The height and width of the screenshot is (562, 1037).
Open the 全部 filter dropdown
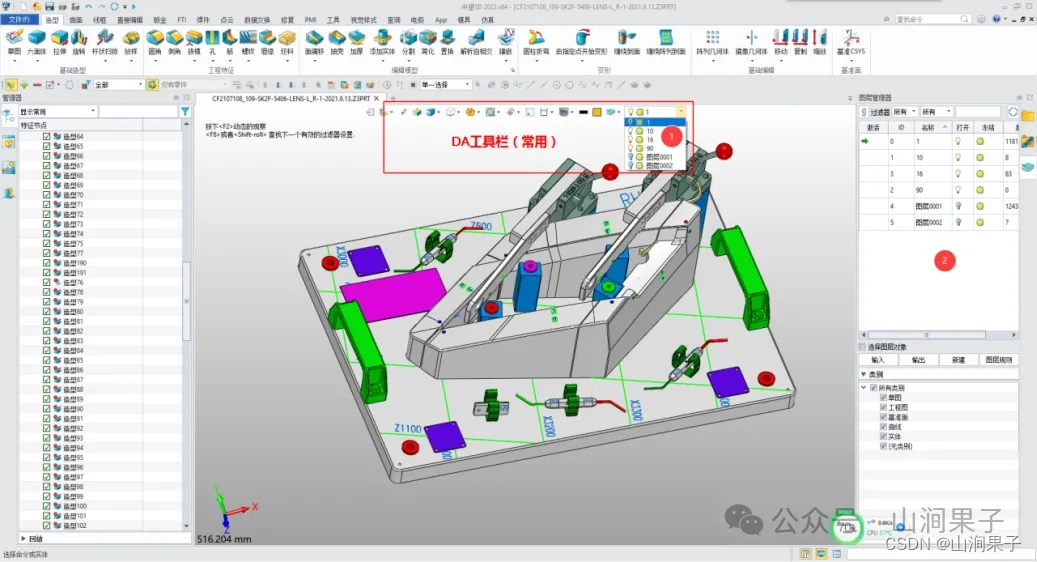[x=118, y=85]
